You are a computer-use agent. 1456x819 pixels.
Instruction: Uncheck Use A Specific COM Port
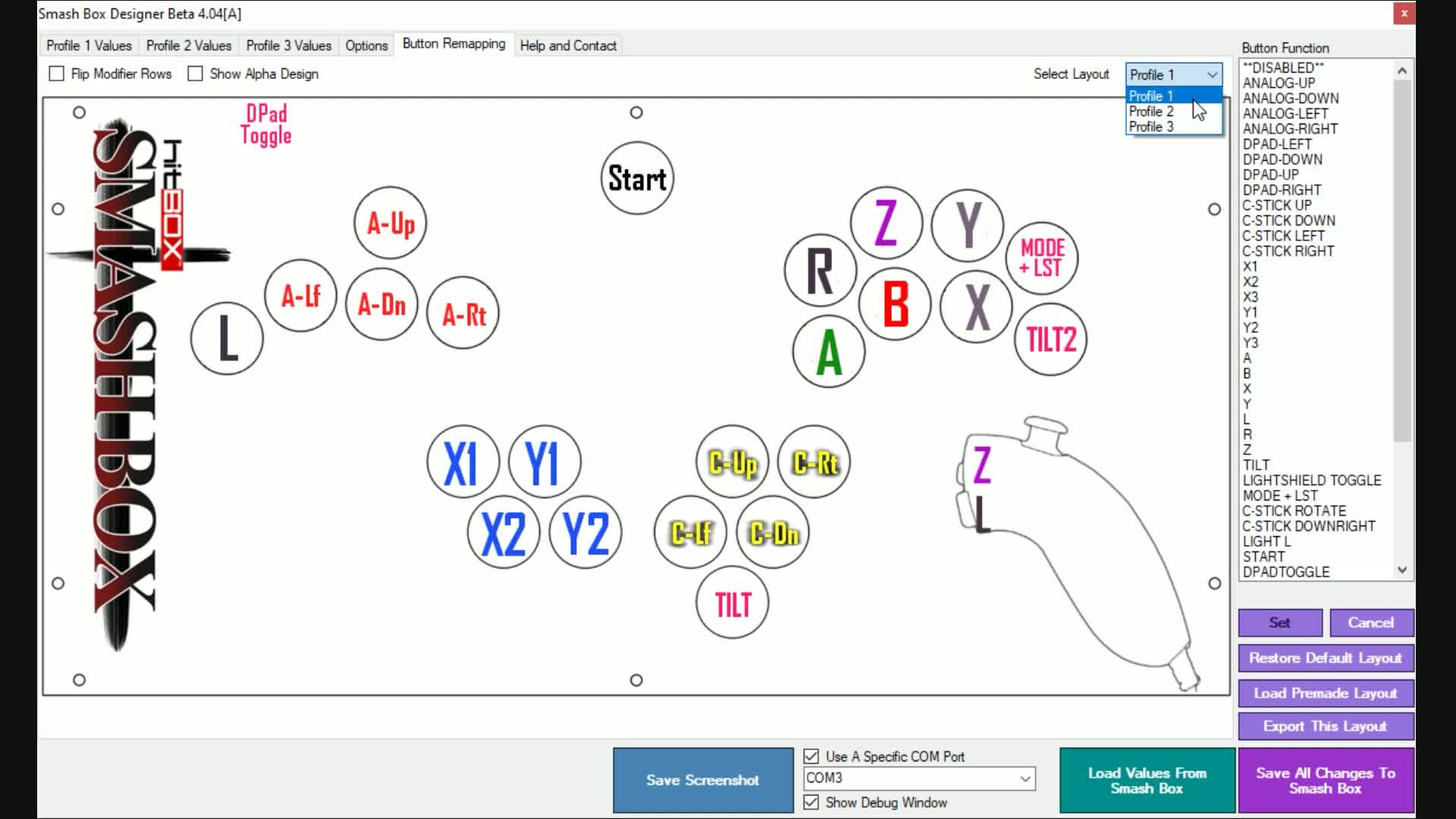(x=811, y=756)
